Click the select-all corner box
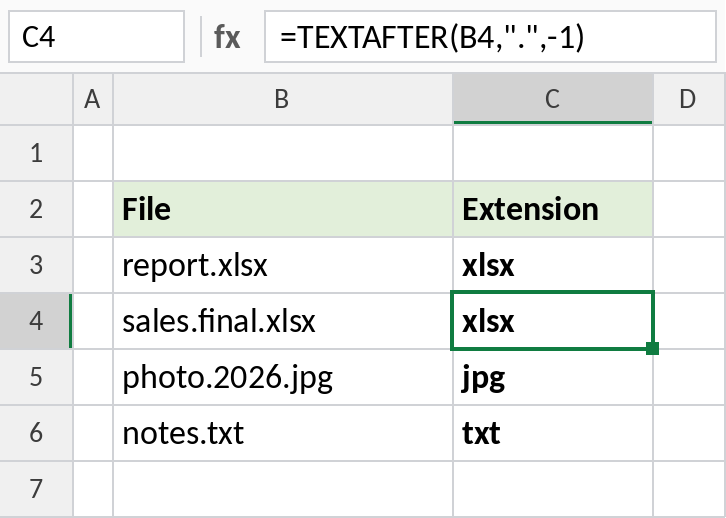 click(x=36, y=99)
